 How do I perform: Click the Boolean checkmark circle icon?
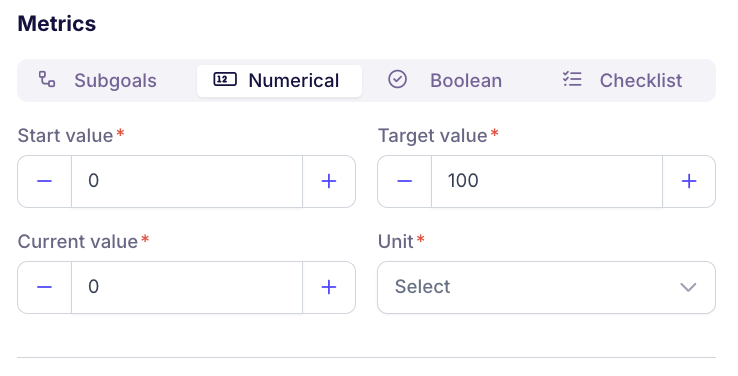click(397, 80)
